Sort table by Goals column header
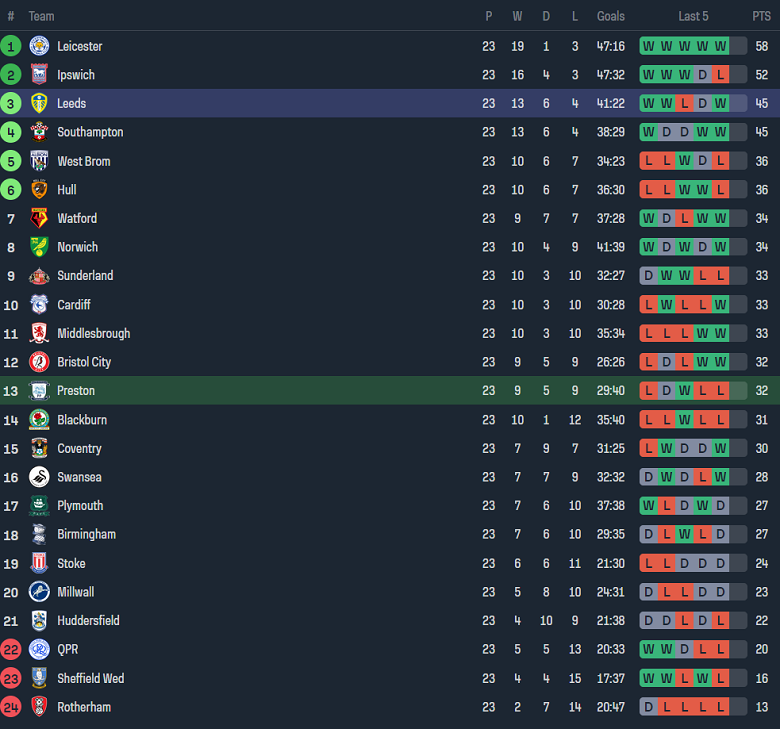780x729 pixels. click(610, 16)
